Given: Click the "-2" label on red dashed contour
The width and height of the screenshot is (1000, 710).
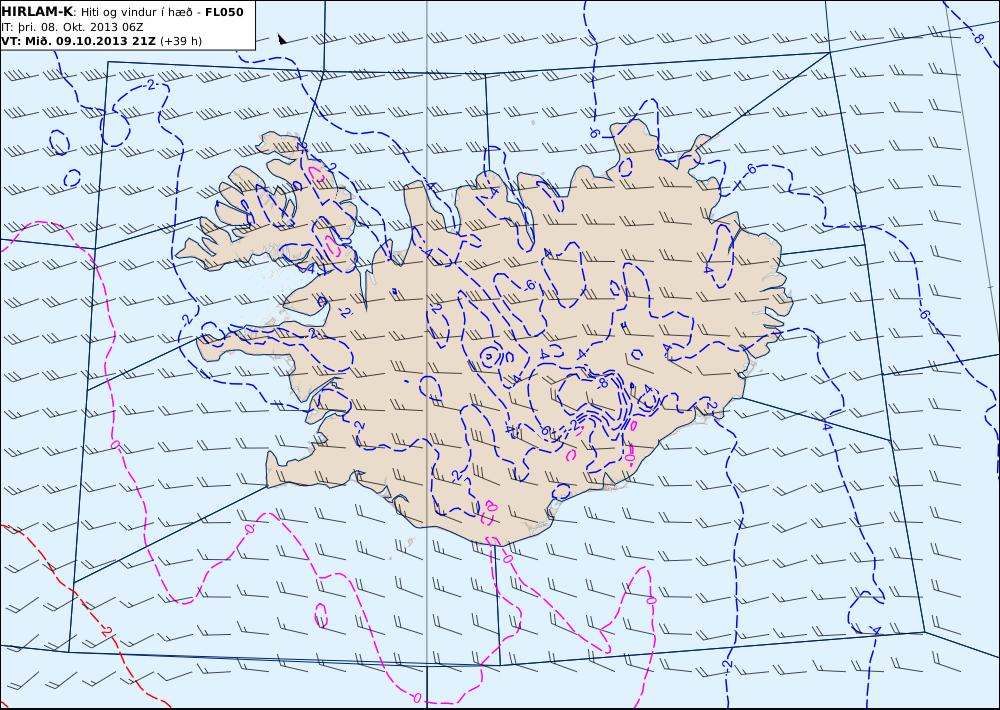Looking at the screenshot, I should click(x=107, y=632).
